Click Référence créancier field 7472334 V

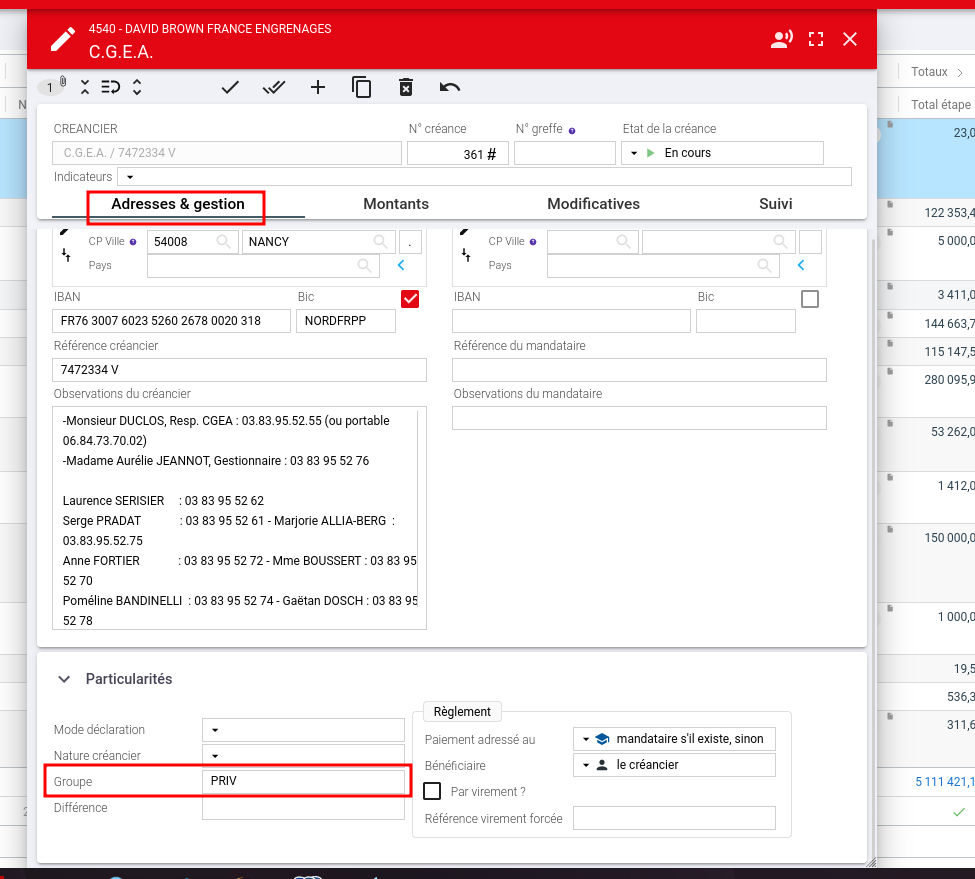pyautogui.click(x=239, y=370)
